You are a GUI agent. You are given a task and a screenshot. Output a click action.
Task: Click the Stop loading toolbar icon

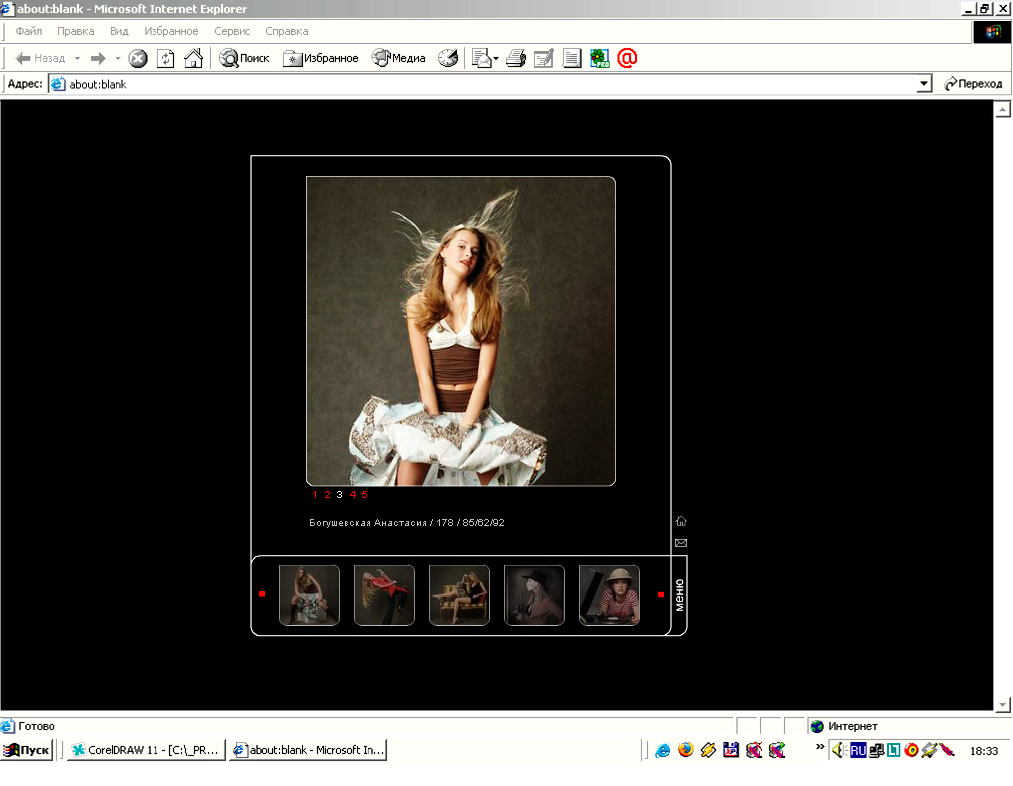pos(138,59)
